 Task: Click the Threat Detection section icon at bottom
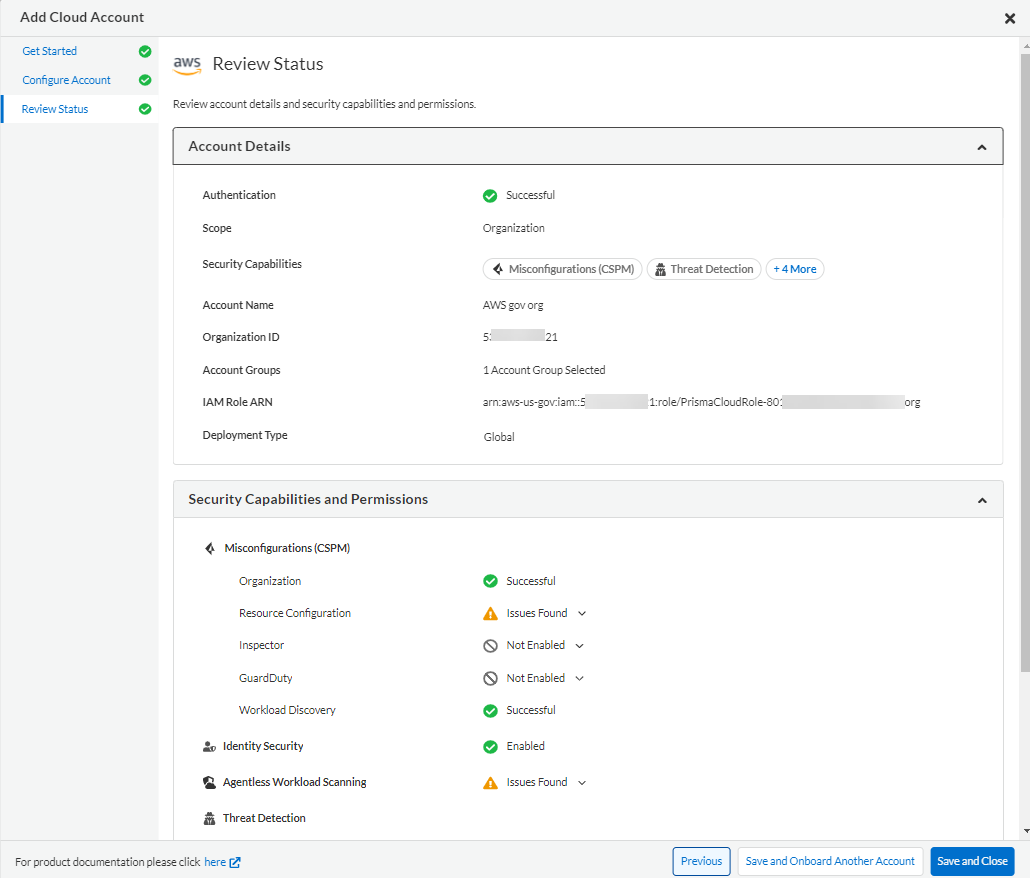pyautogui.click(x=210, y=818)
